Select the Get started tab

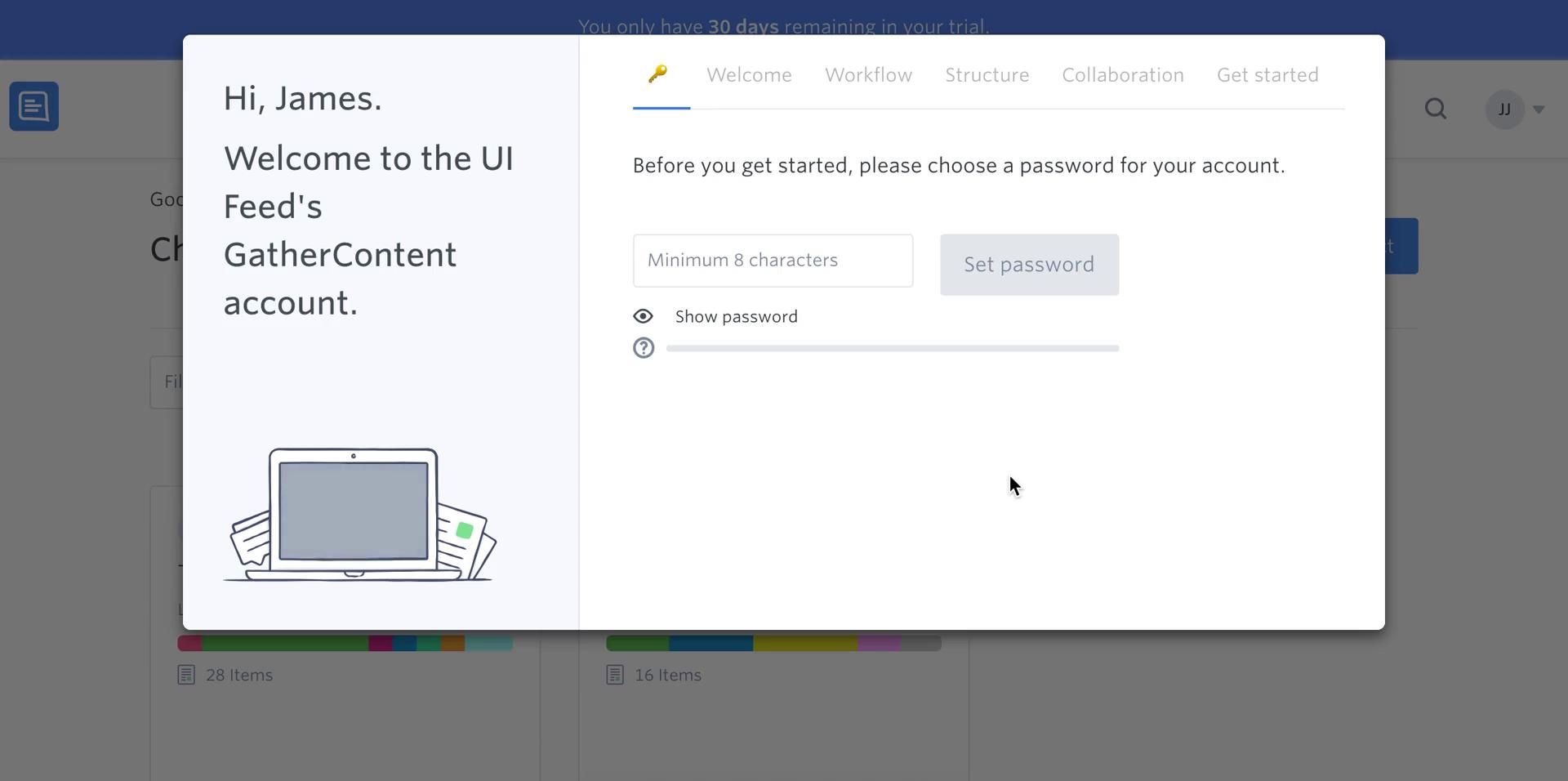pos(1267,74)
